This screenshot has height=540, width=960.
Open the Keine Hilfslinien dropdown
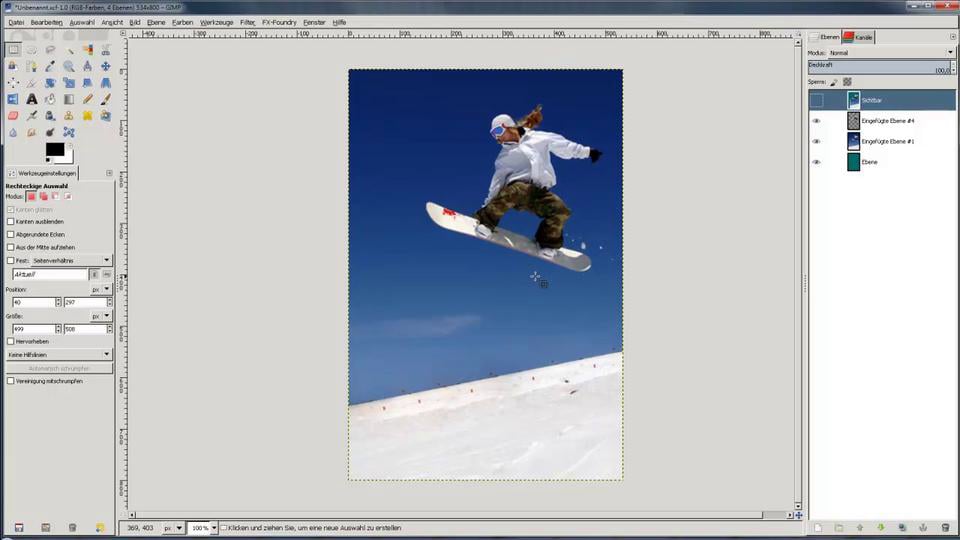coord(59,354)
